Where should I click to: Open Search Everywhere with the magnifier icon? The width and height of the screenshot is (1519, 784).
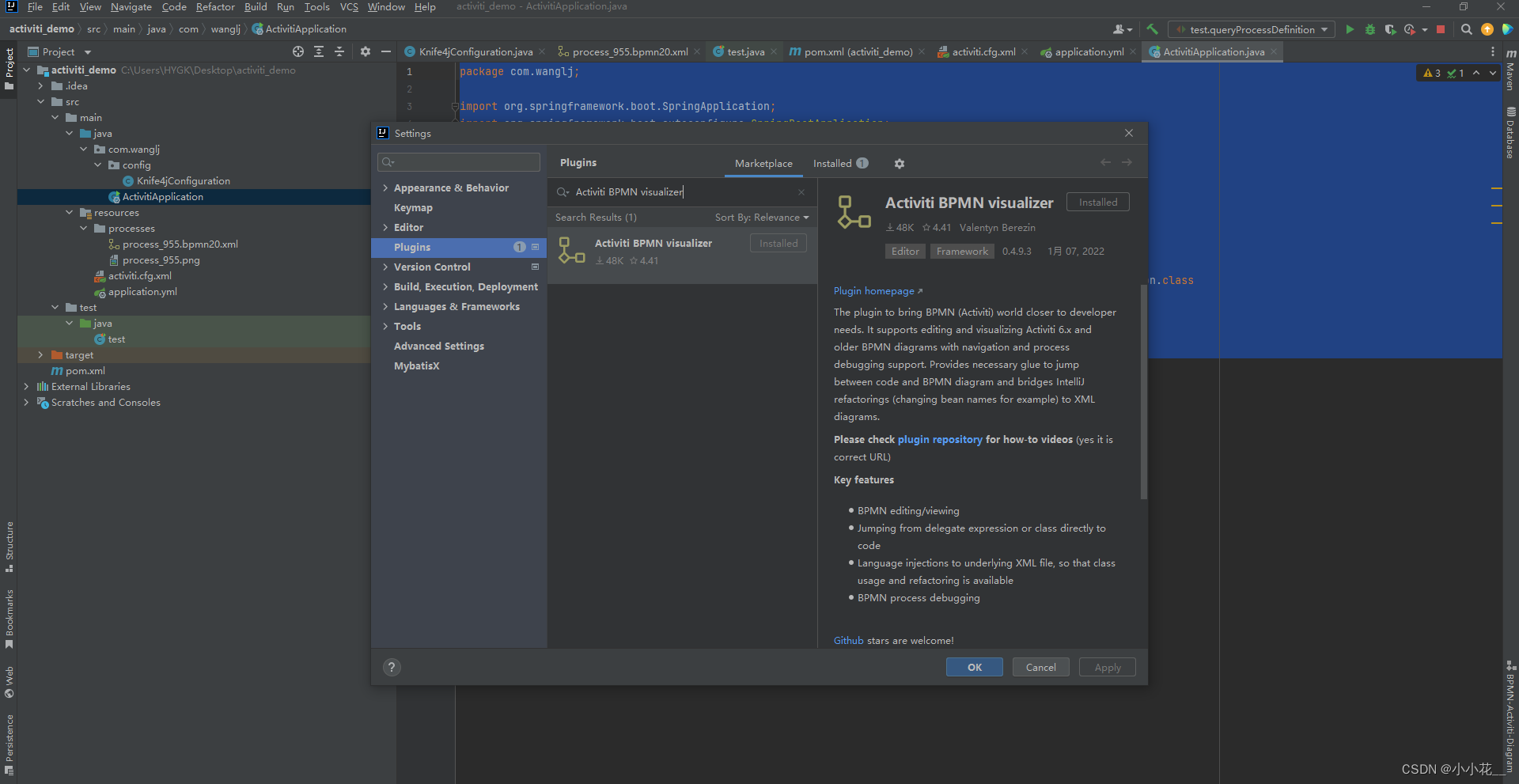coord(1466,29)
